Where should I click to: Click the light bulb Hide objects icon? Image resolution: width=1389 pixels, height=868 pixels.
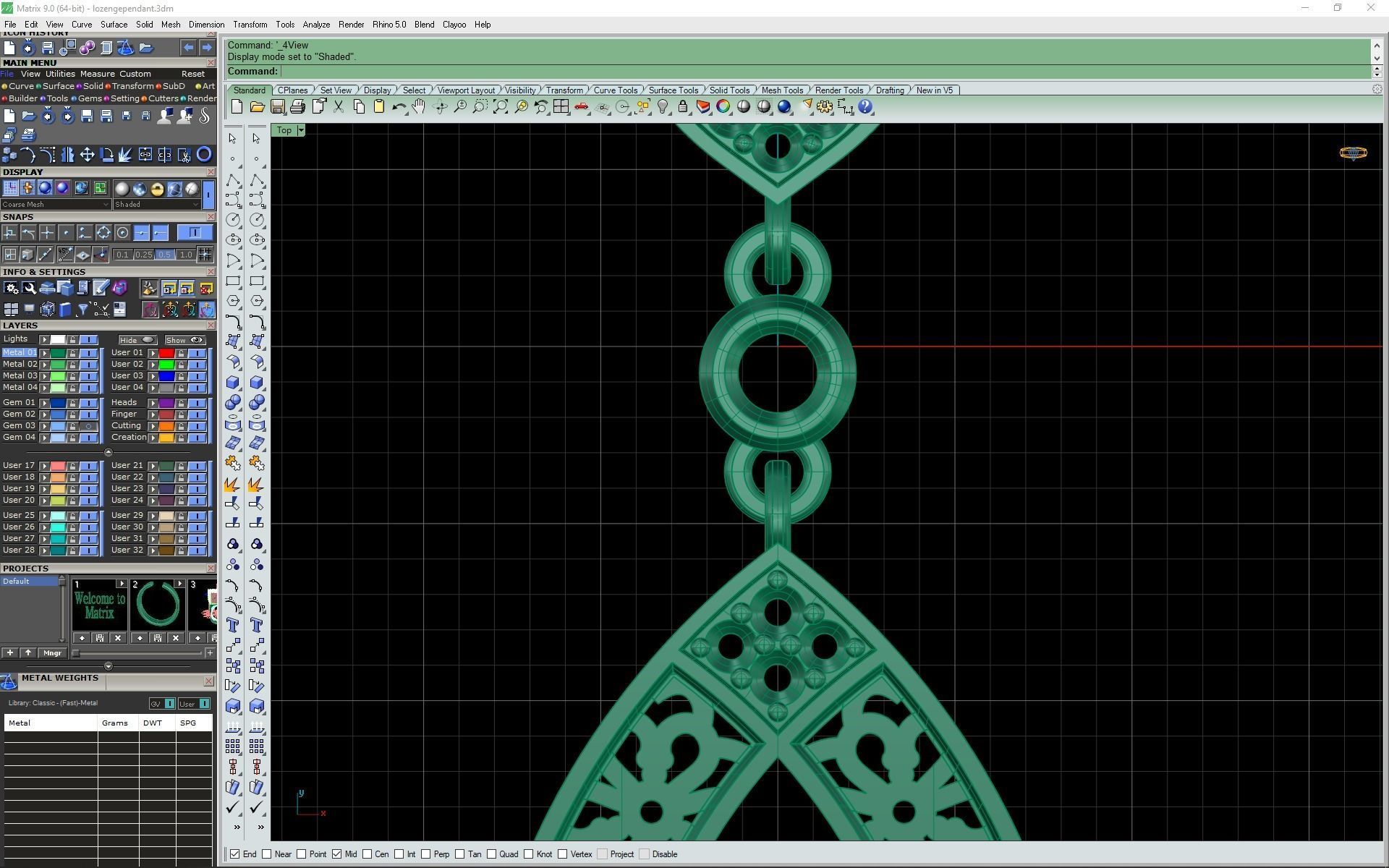pos(663,107)
